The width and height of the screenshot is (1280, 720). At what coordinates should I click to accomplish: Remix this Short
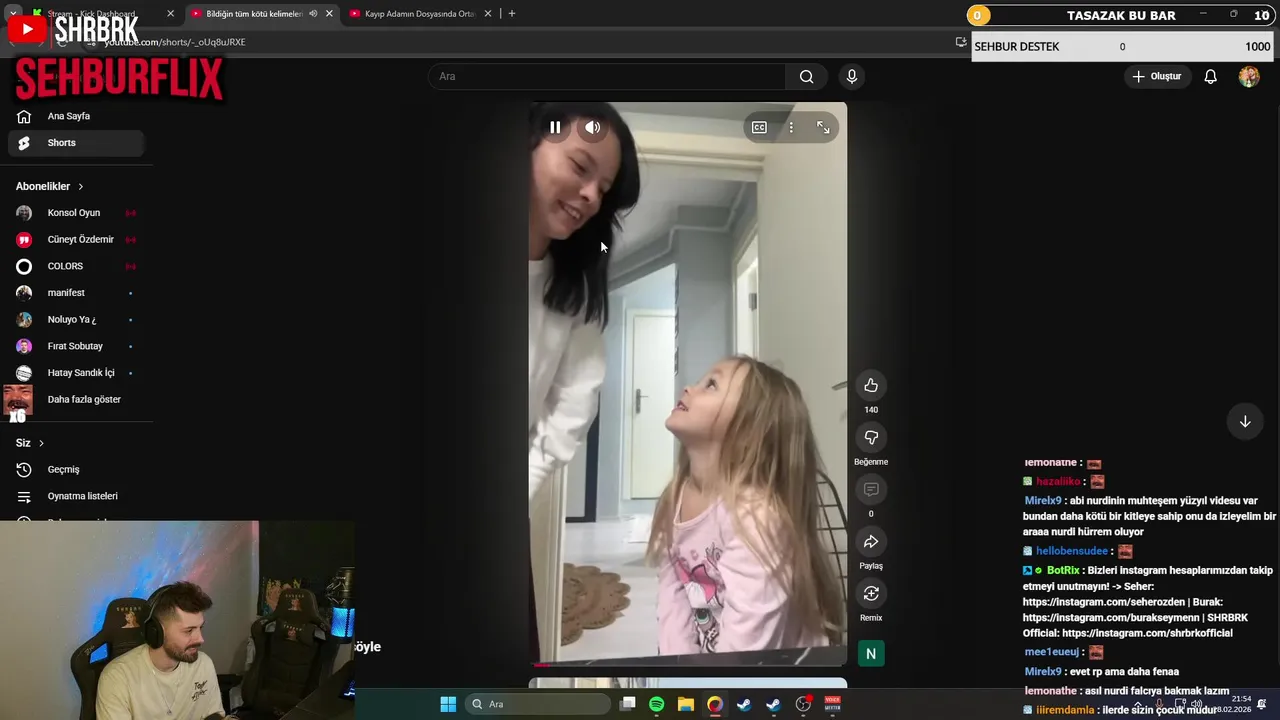[x=871, y=594]
